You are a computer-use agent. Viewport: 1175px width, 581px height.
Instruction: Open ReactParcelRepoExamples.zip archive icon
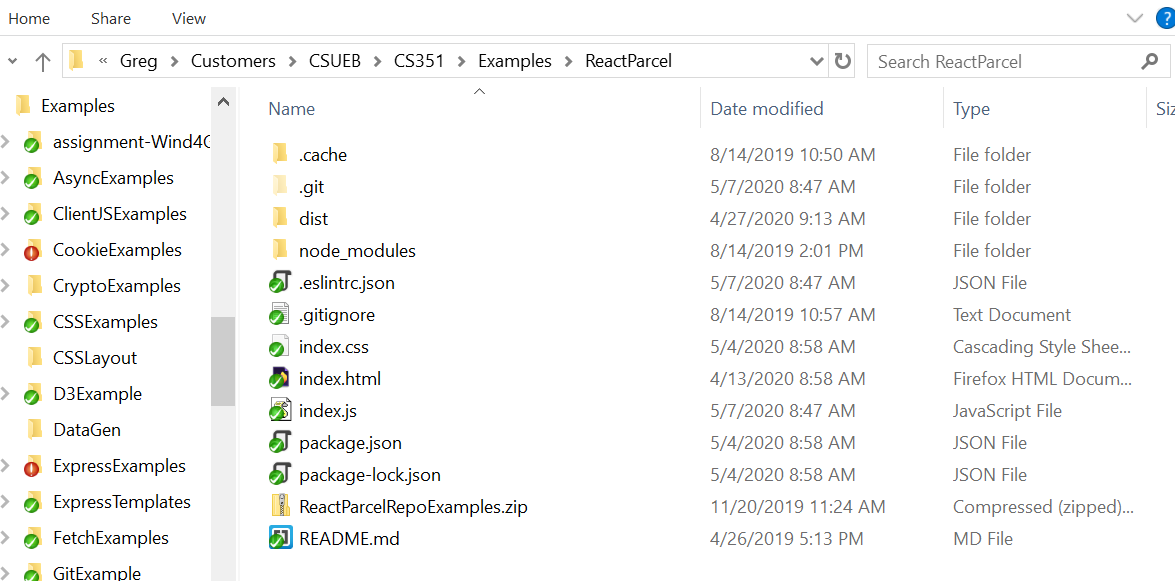pyautogui.click(x=280, y=506)
